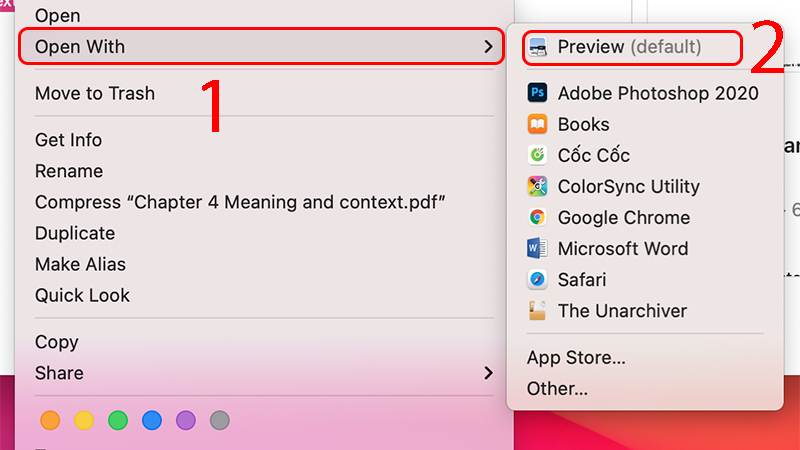This screenshot has height=450, width=800.
Task: Select Quick Look menu entry
Action: [x=82, y=295]
